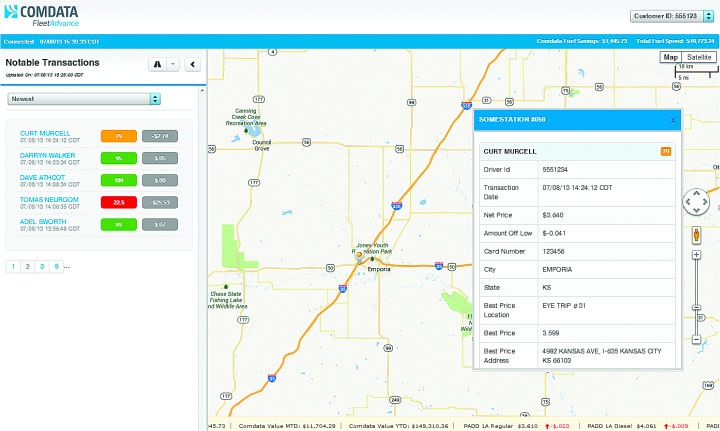This screenshot has width=720, height=431.
Task: Go to page 3 of transactions
Action: [x=42, y=266]
